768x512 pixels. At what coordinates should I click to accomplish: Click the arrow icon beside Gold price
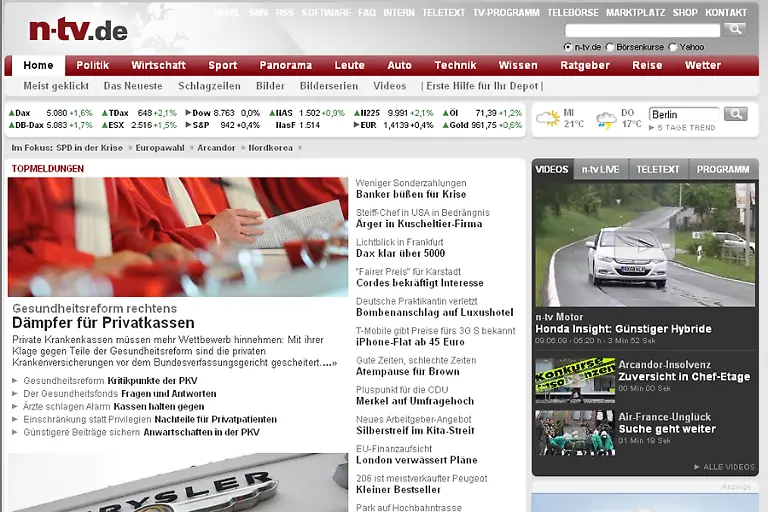pyautogui.click(x=445, y=125)
